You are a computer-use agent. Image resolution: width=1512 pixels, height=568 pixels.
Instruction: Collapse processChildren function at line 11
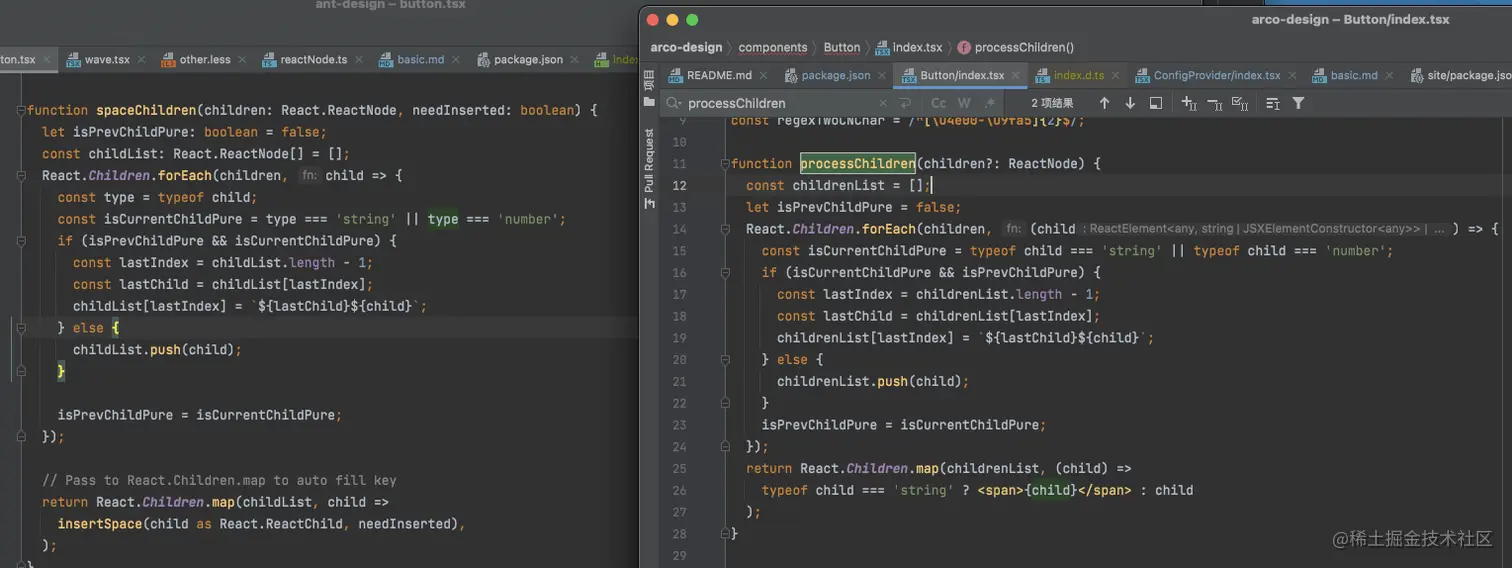724,164
